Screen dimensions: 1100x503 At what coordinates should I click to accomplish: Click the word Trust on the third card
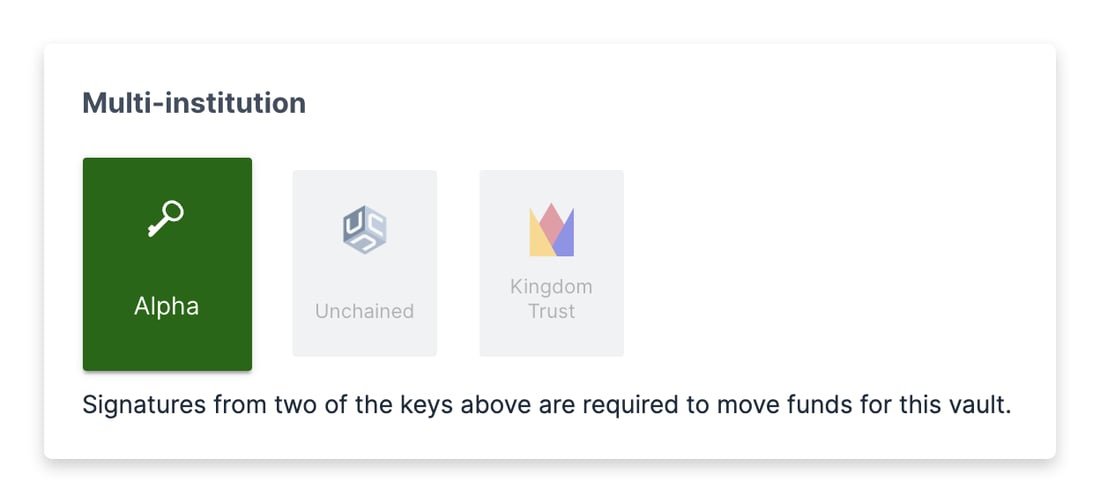click(x=551, y=311)
